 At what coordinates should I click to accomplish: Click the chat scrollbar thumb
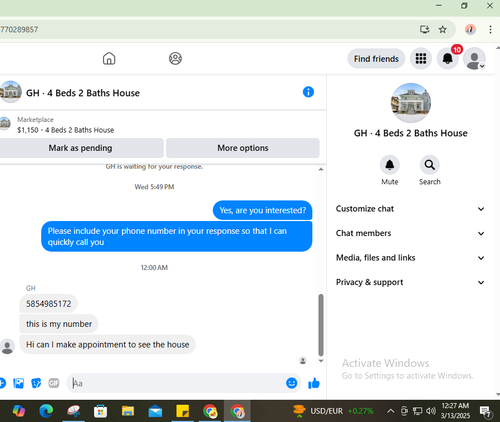321,325
